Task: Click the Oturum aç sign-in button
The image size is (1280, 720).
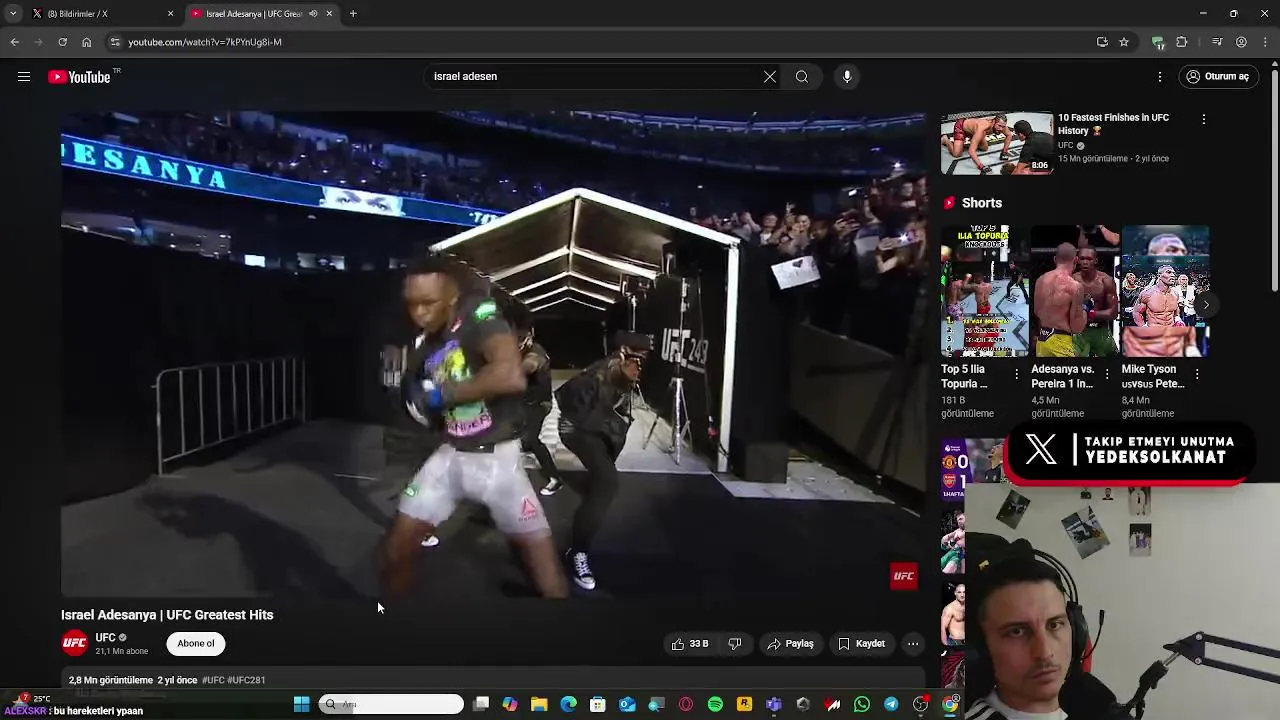Action: click(x=1217, y=77)
